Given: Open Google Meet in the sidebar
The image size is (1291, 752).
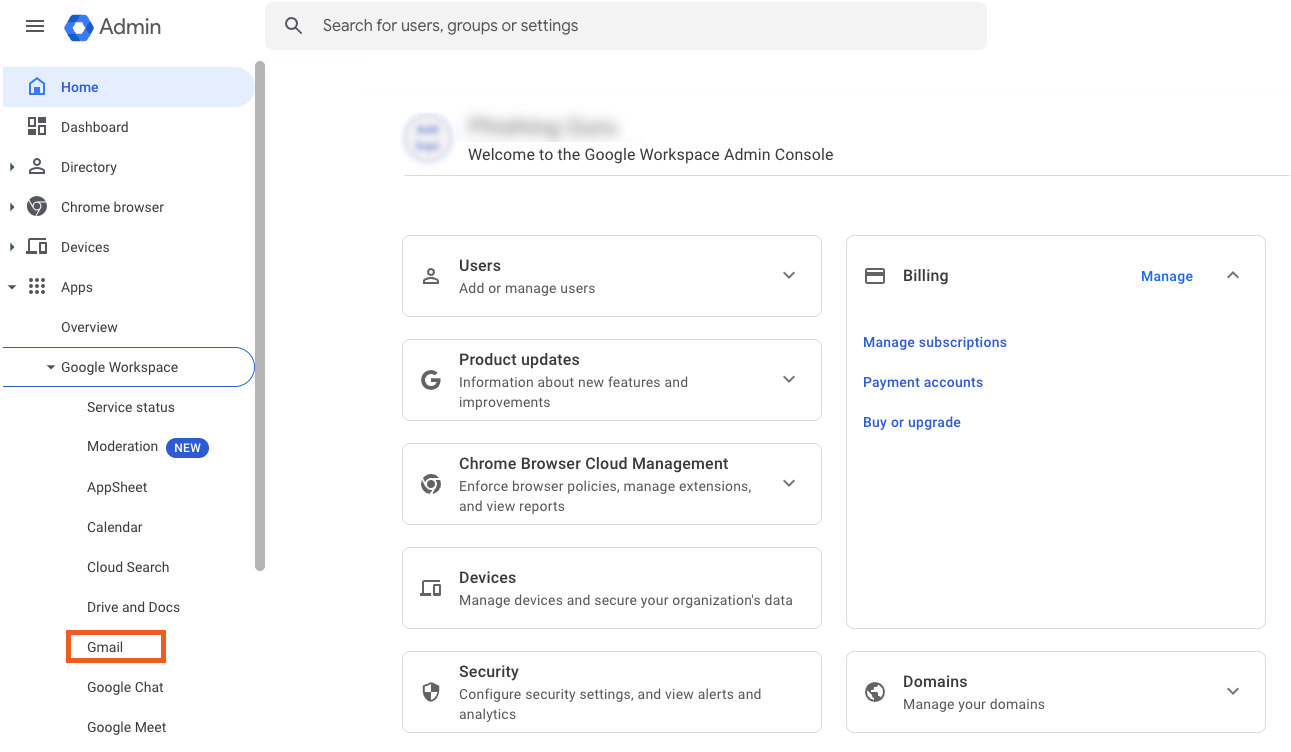Looking at the screenshot, I should point(127,727).
